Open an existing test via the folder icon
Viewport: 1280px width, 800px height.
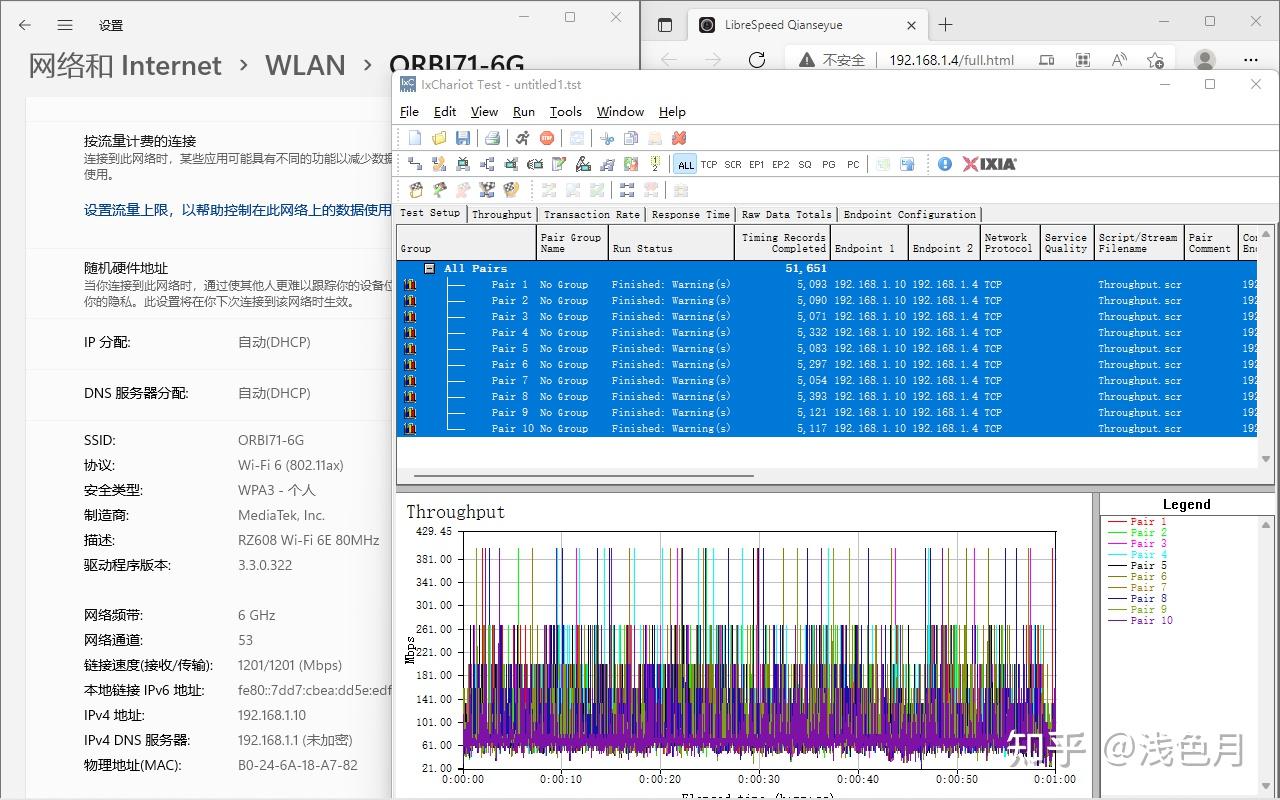[439, 138]
